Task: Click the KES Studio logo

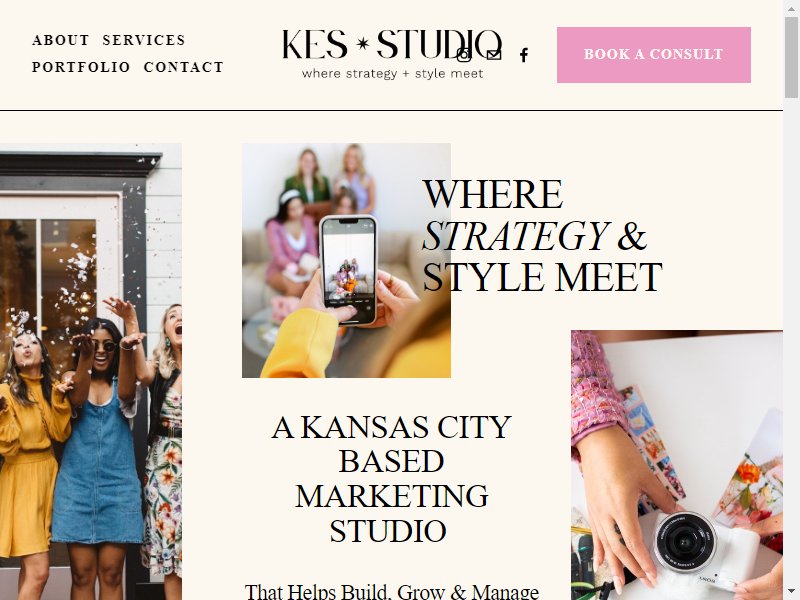Action: 392,54
